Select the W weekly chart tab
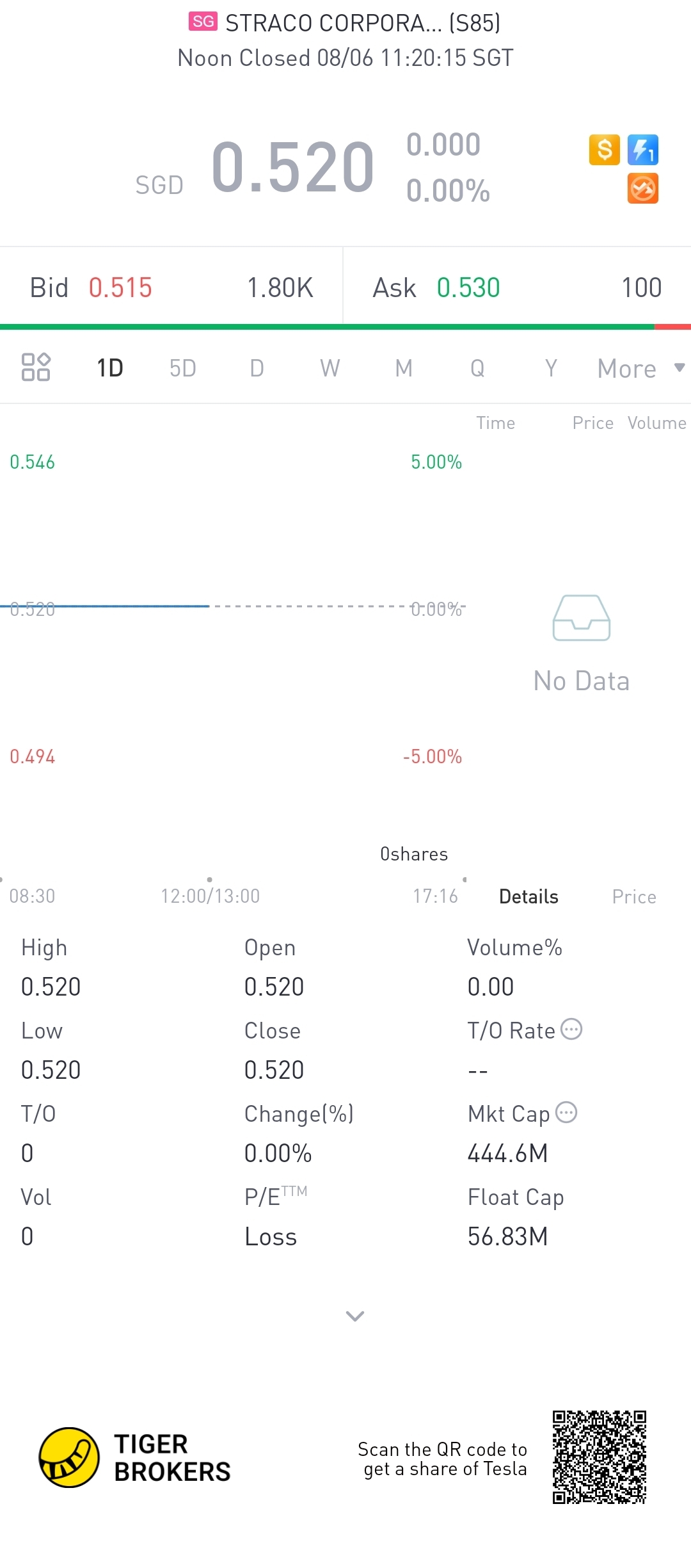691x1568 pixels. 330,368
